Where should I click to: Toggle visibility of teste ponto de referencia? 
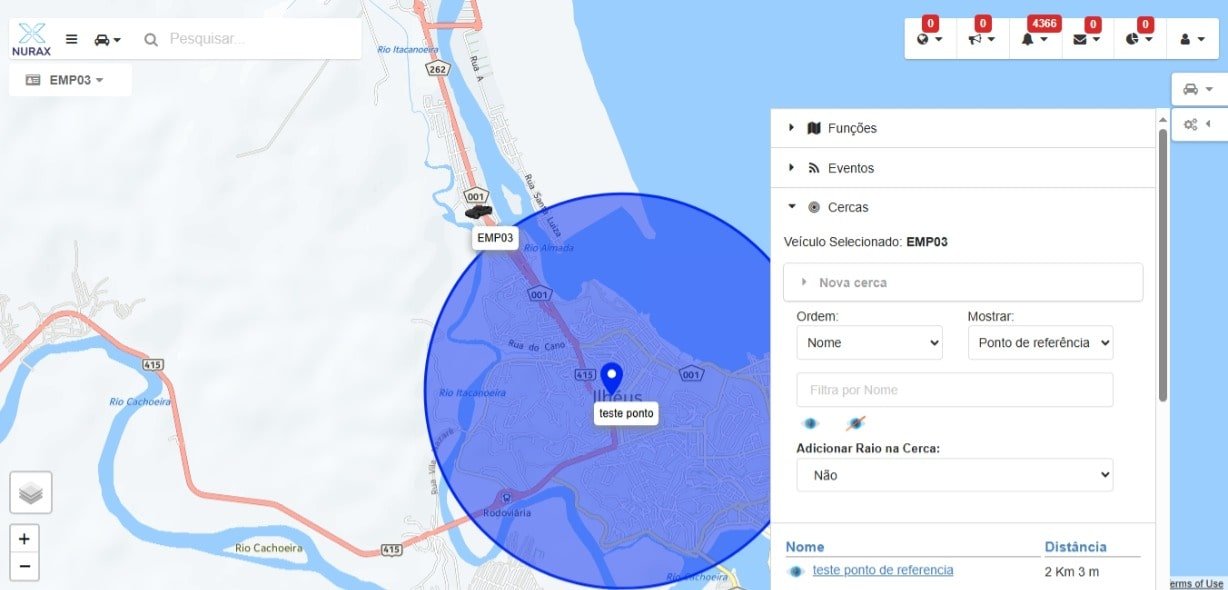[796, 571]
